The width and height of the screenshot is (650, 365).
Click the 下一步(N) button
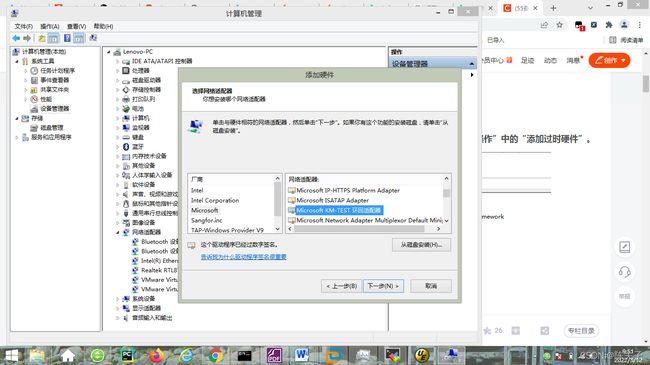(x=383, y=286)
